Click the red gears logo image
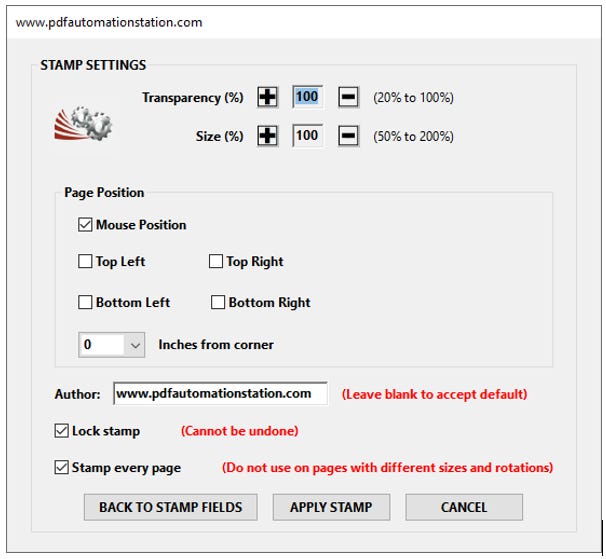The image size is (606, 559). point(83,124)
